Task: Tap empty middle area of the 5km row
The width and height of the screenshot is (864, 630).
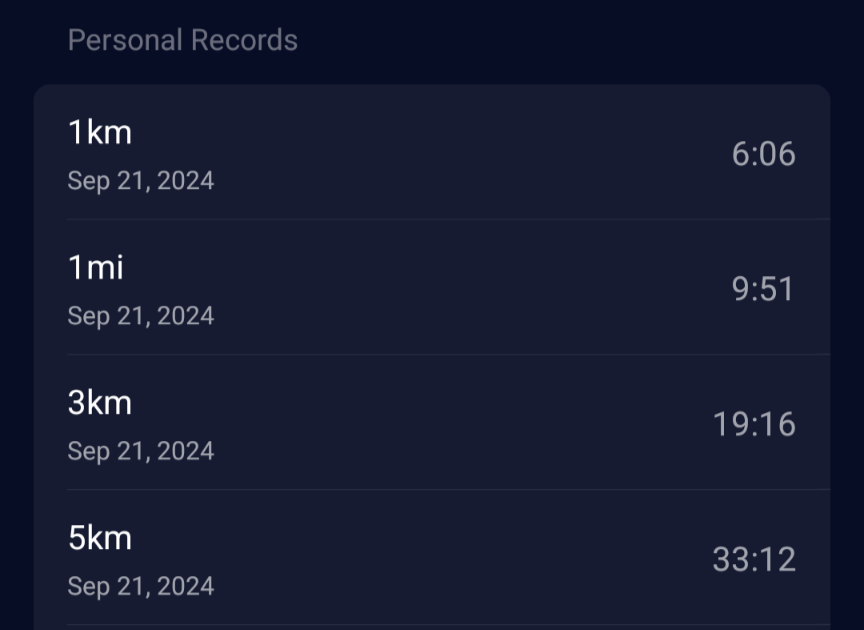Action: coord(450,559)
